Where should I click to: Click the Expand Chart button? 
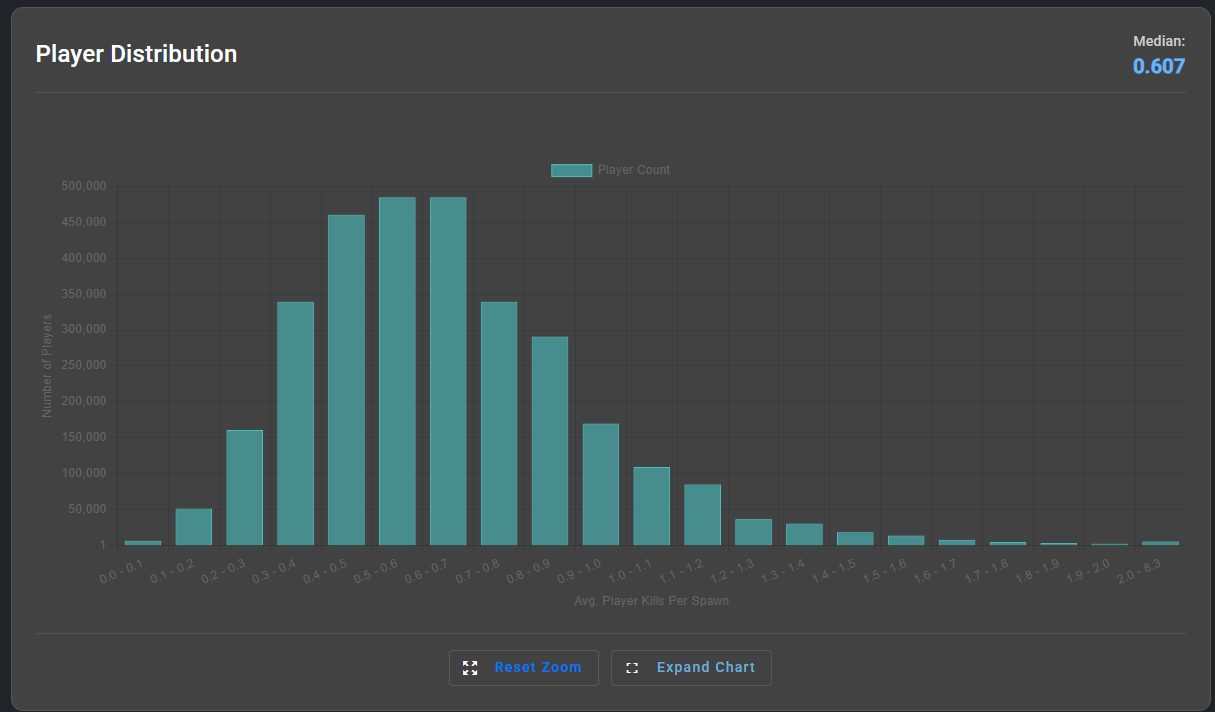pos(691,668)
